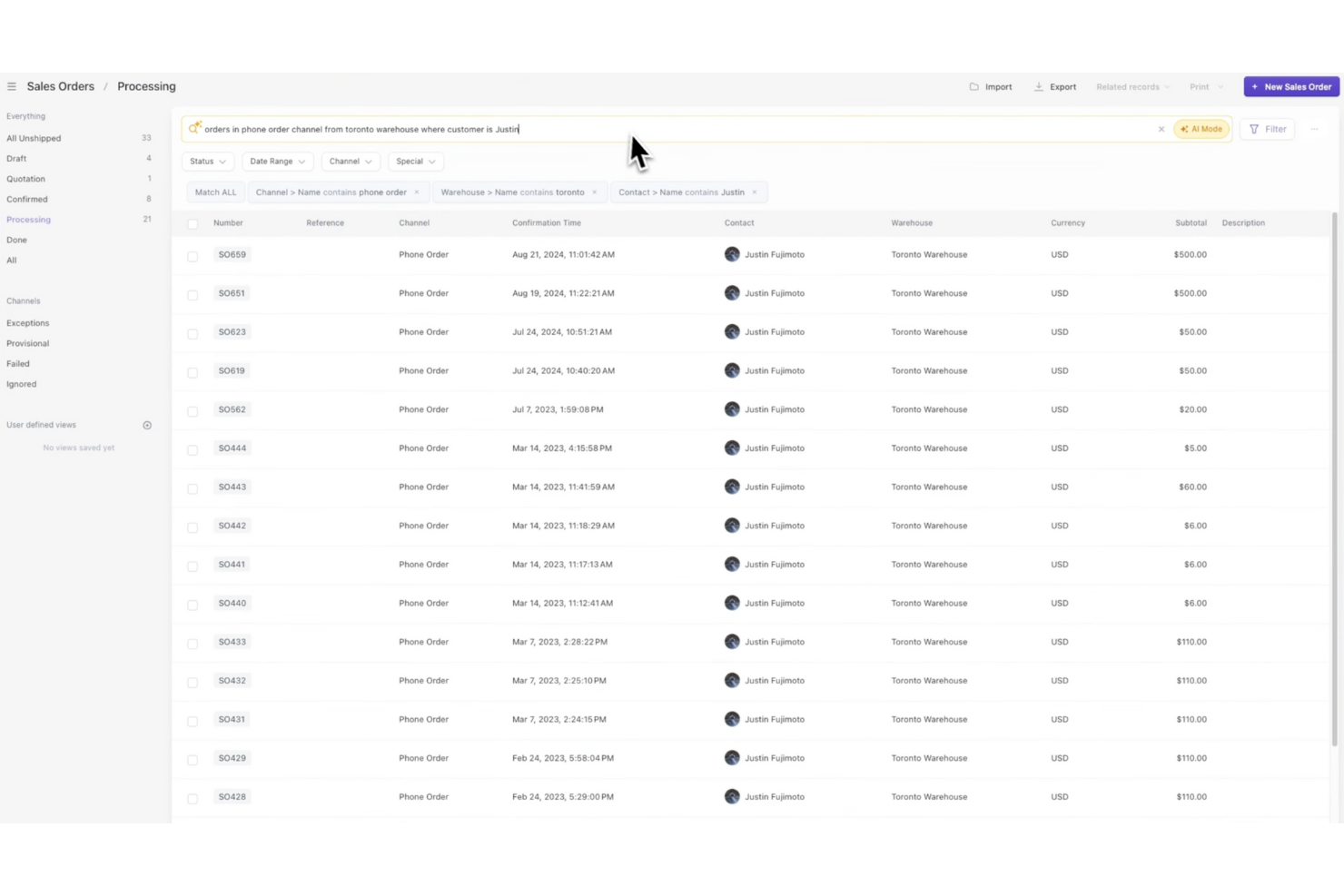1344x896 pixels.
Task: Toggle AI Mode off
Action: pyautogui.click(x=1201, y=129)
